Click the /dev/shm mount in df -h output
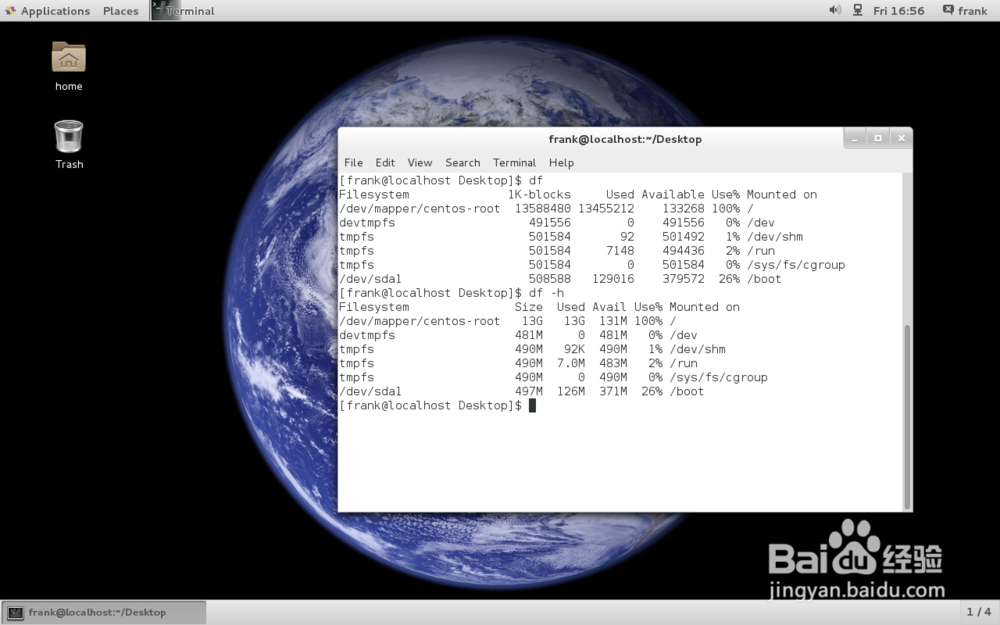This screenshot has width=1000, height=625. click(x=698, y=349)
